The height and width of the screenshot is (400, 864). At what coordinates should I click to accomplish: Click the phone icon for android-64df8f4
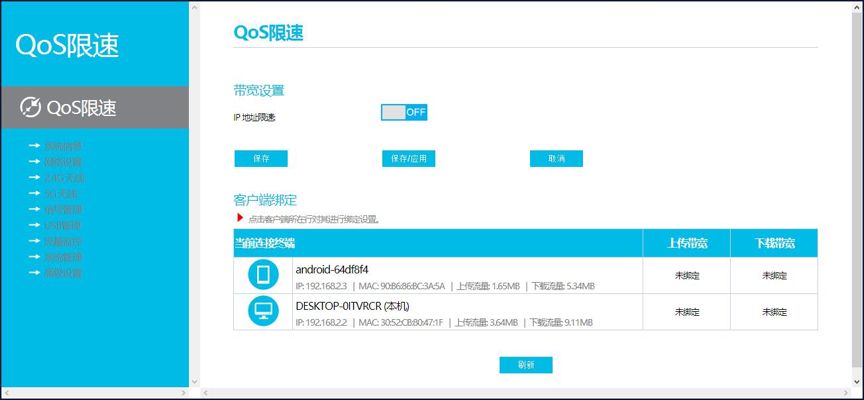pyautogui.click(x=263, y=275)
